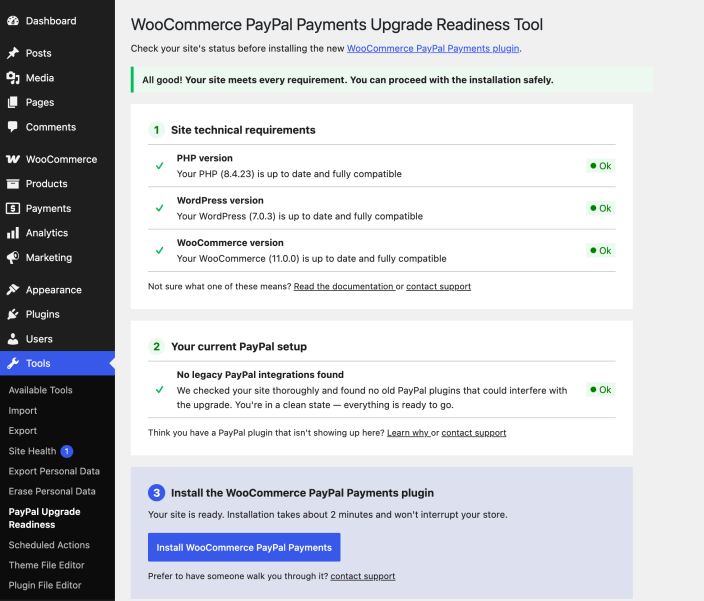Click the Learn why link

408,433
